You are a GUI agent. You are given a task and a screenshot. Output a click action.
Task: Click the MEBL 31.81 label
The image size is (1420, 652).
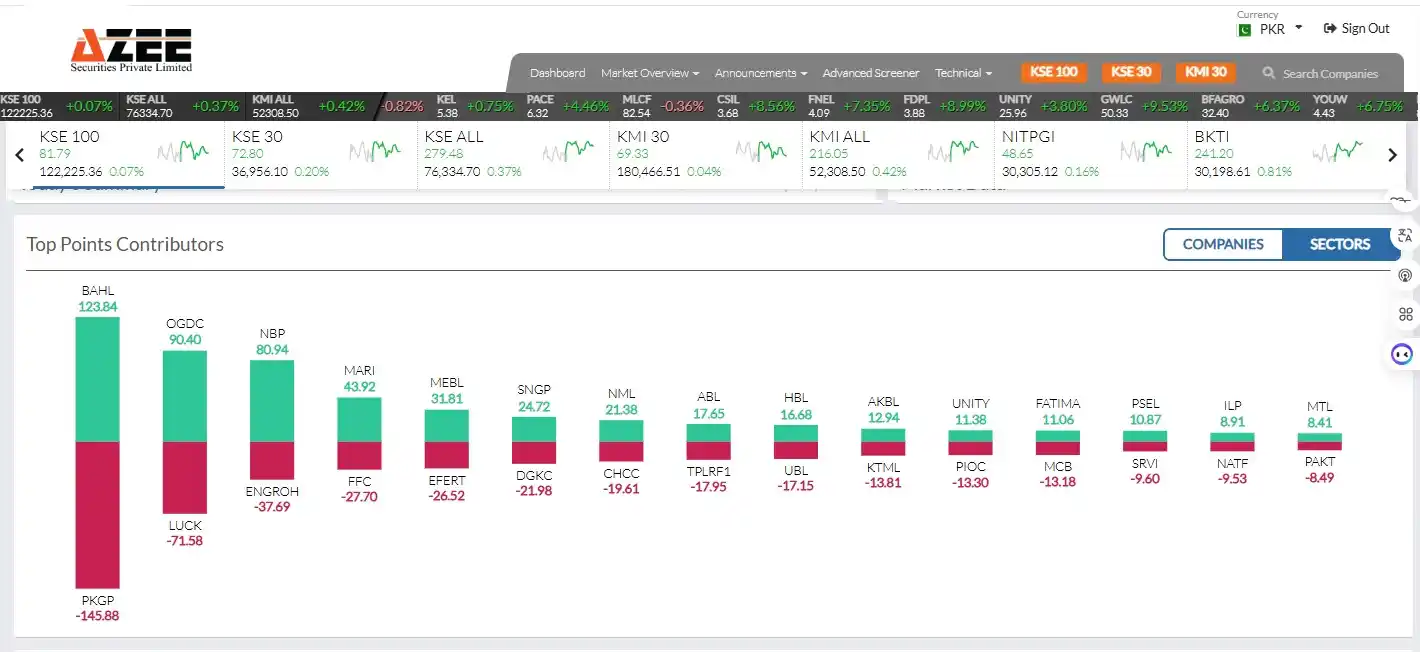click(x=447, y=391)
